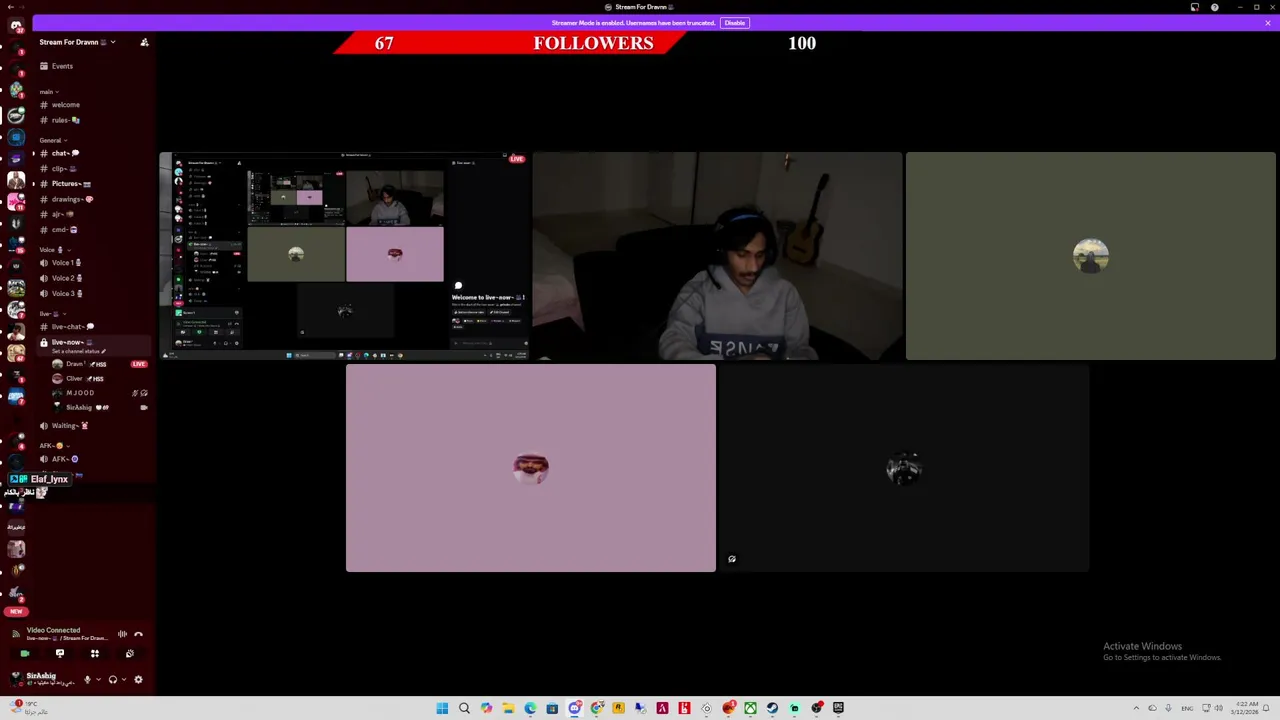Open Windows taskbar search
This screenshot has height=720, width=1280.
pos(464,708)
